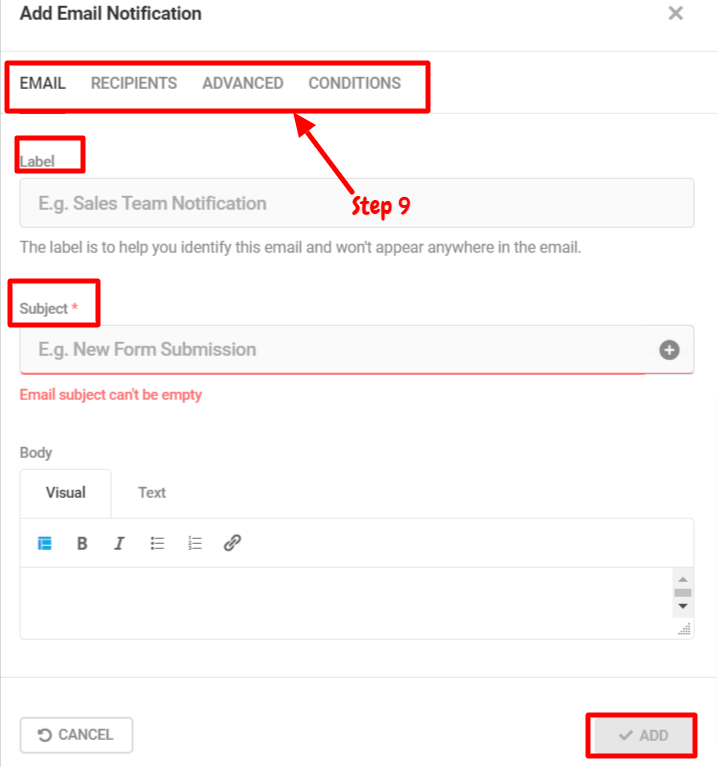Insert a numbered list
This screenshot has height=767, width=717.
click(x=195, y=543)
